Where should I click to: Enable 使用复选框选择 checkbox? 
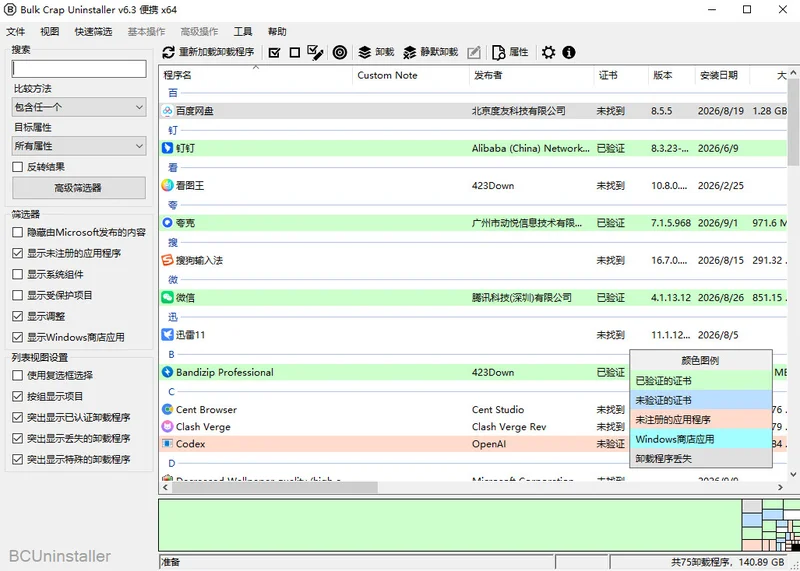click(x=17, y=375)
